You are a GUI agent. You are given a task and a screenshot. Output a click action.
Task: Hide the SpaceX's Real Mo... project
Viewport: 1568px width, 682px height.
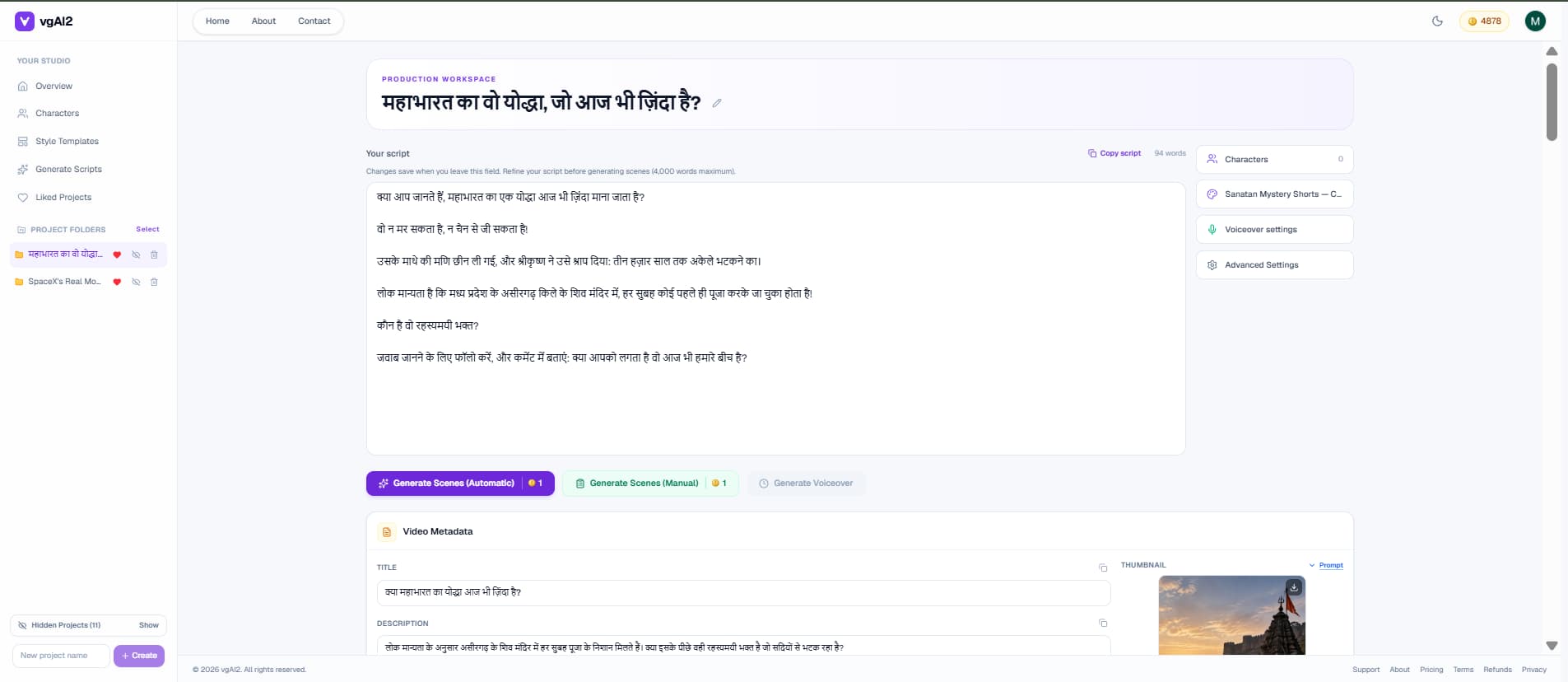click(136, 282)
